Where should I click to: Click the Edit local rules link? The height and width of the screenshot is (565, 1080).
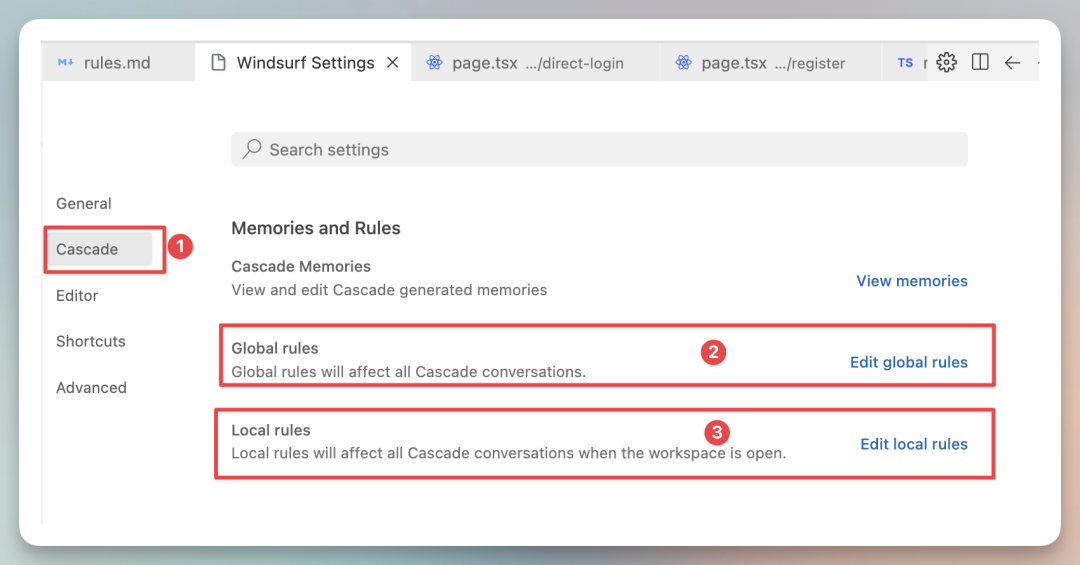[914, 444]
